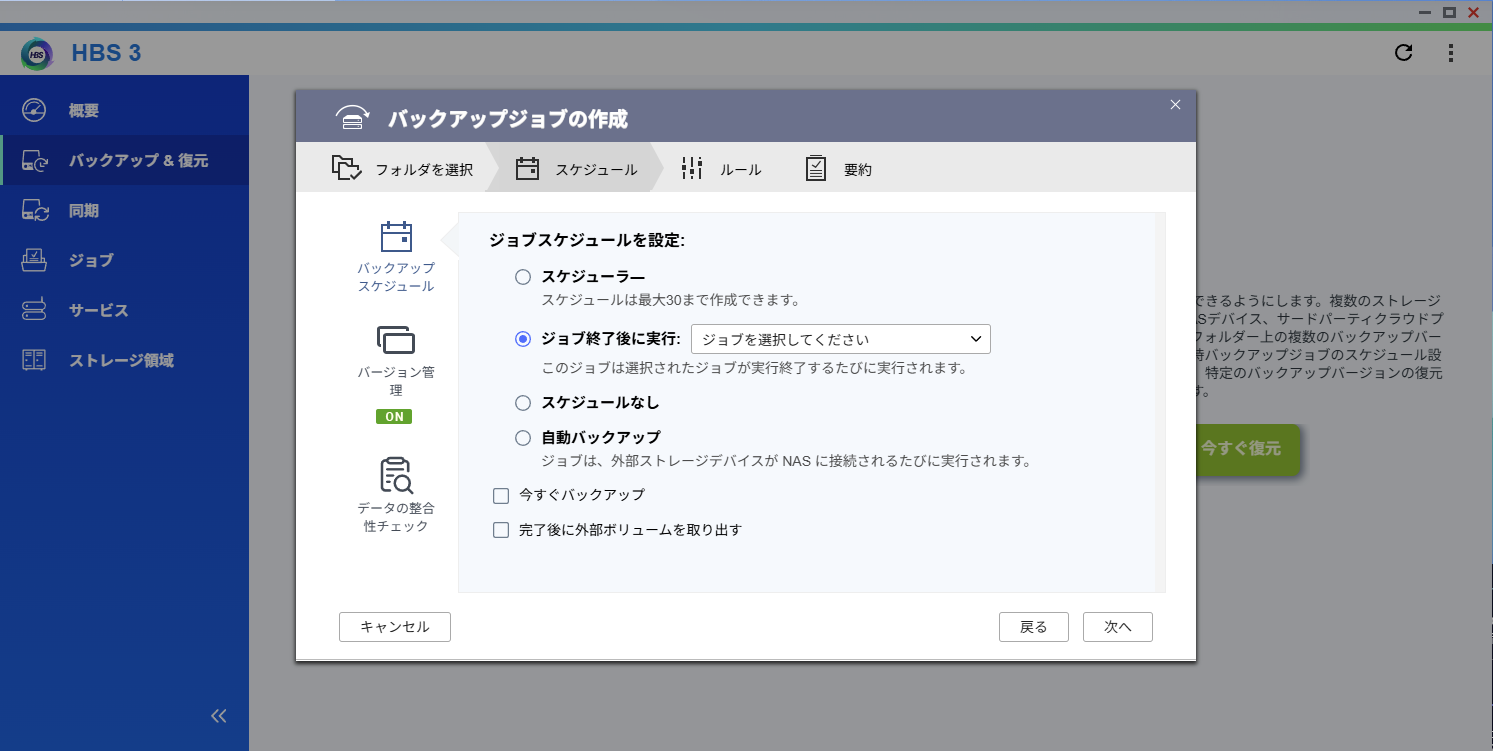Screen dimensions: 1493x751
Task: Go to the ルール wizard step
Action: coord(721,169)
